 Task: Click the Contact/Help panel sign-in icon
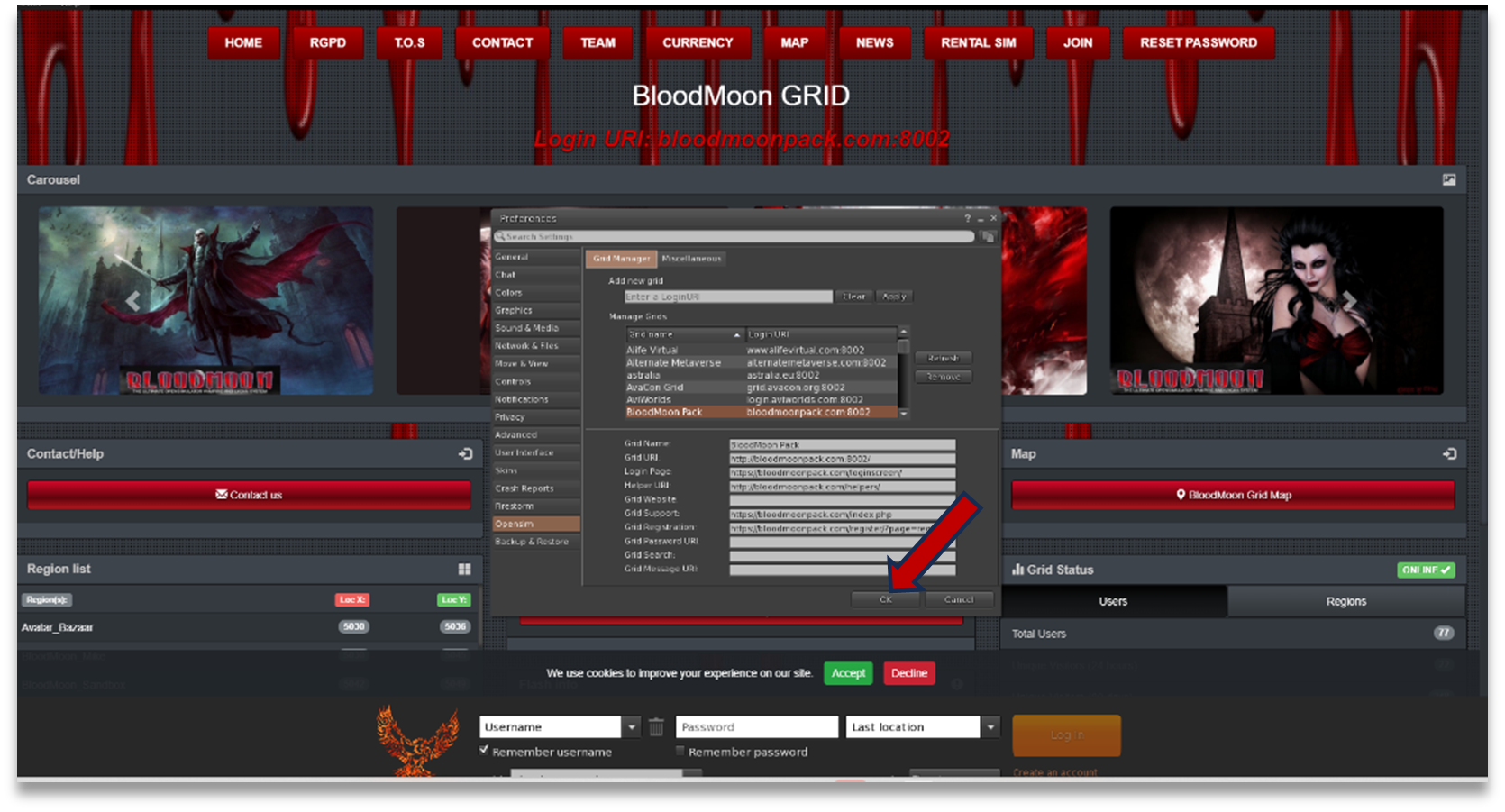coord(465,454)
